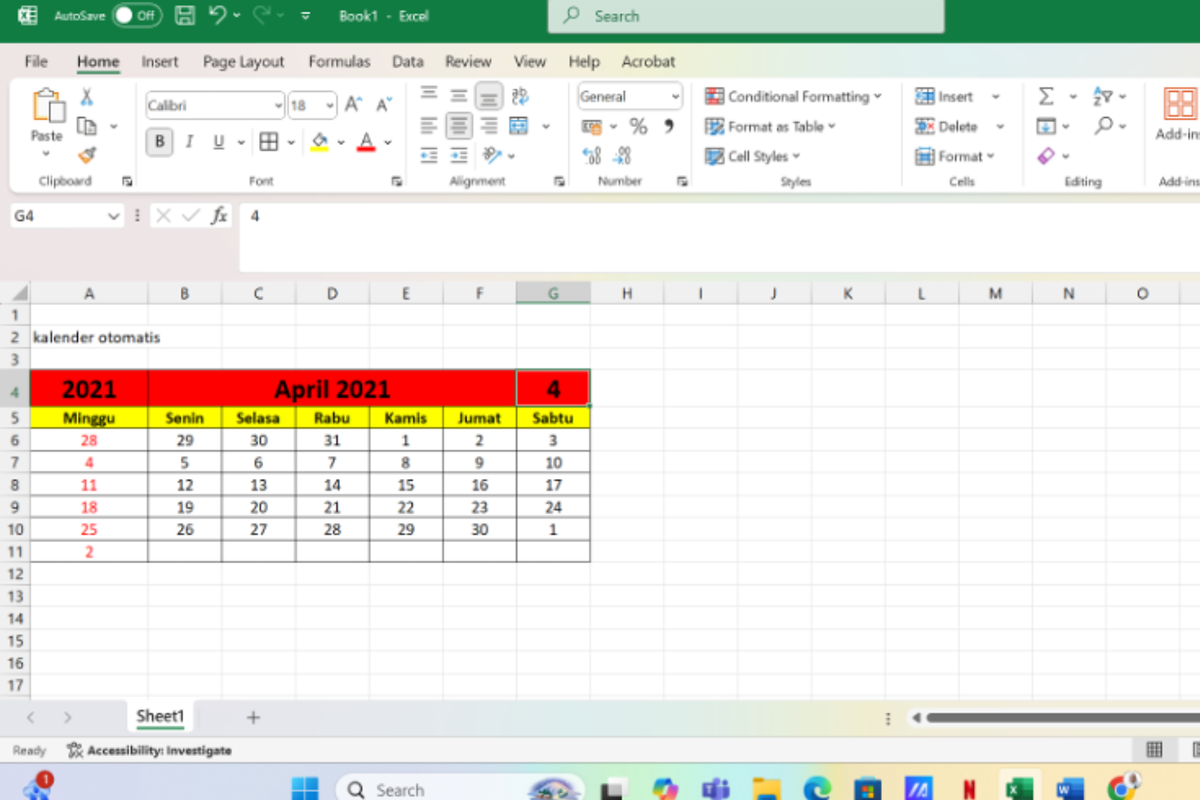Click the Decrease Font Size icon
Viewport: 1200px width, 800px height.
[x=383, y=104]
